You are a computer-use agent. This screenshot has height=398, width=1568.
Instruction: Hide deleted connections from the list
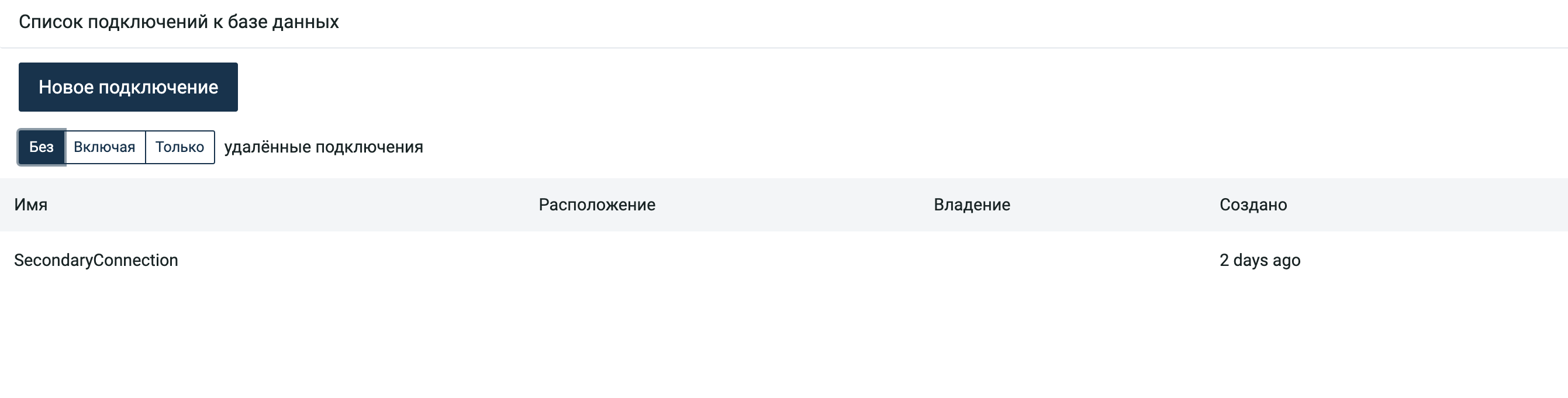[x=42, y=147]
